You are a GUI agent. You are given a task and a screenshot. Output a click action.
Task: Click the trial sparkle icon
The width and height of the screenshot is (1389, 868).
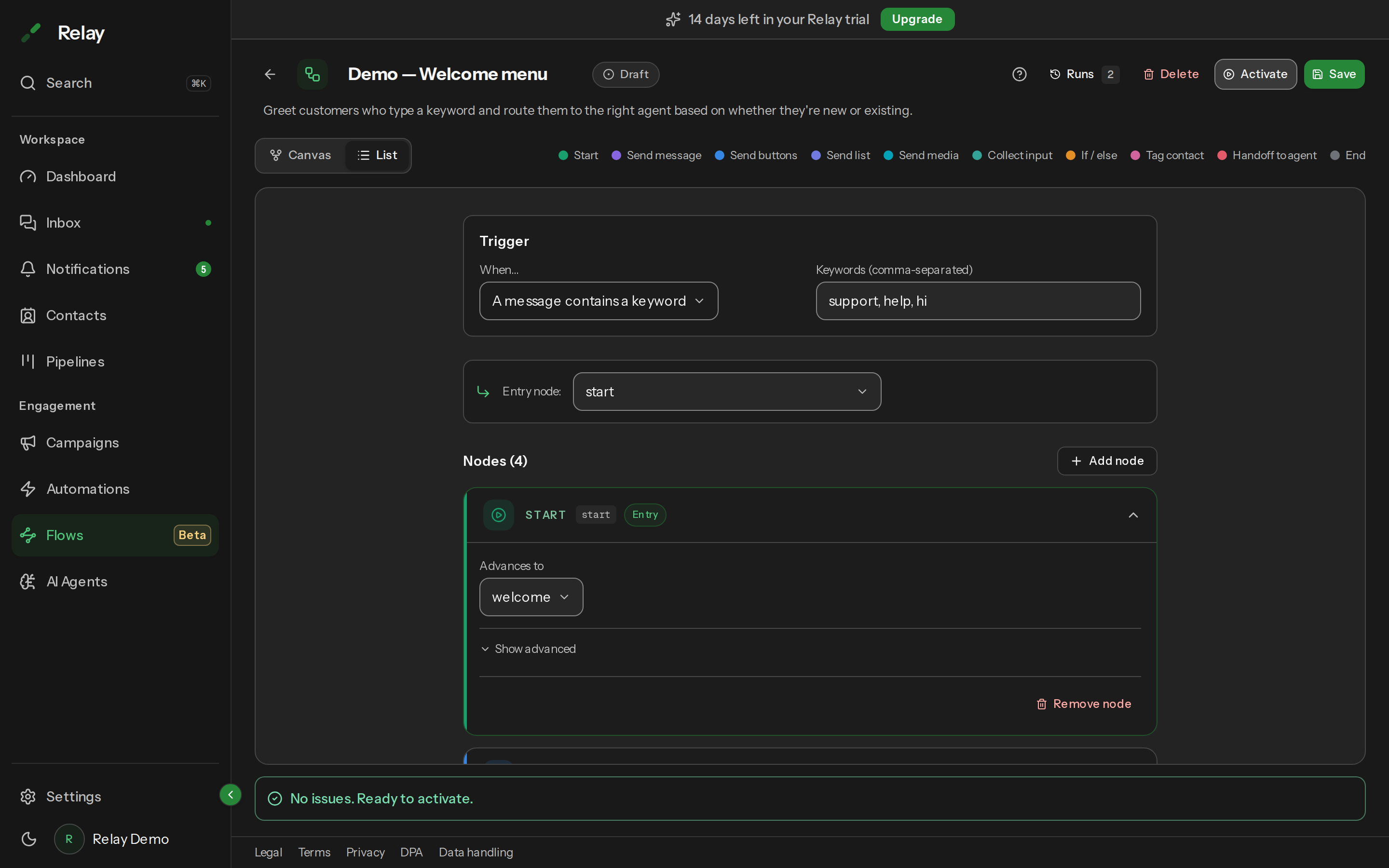(673, 19)
